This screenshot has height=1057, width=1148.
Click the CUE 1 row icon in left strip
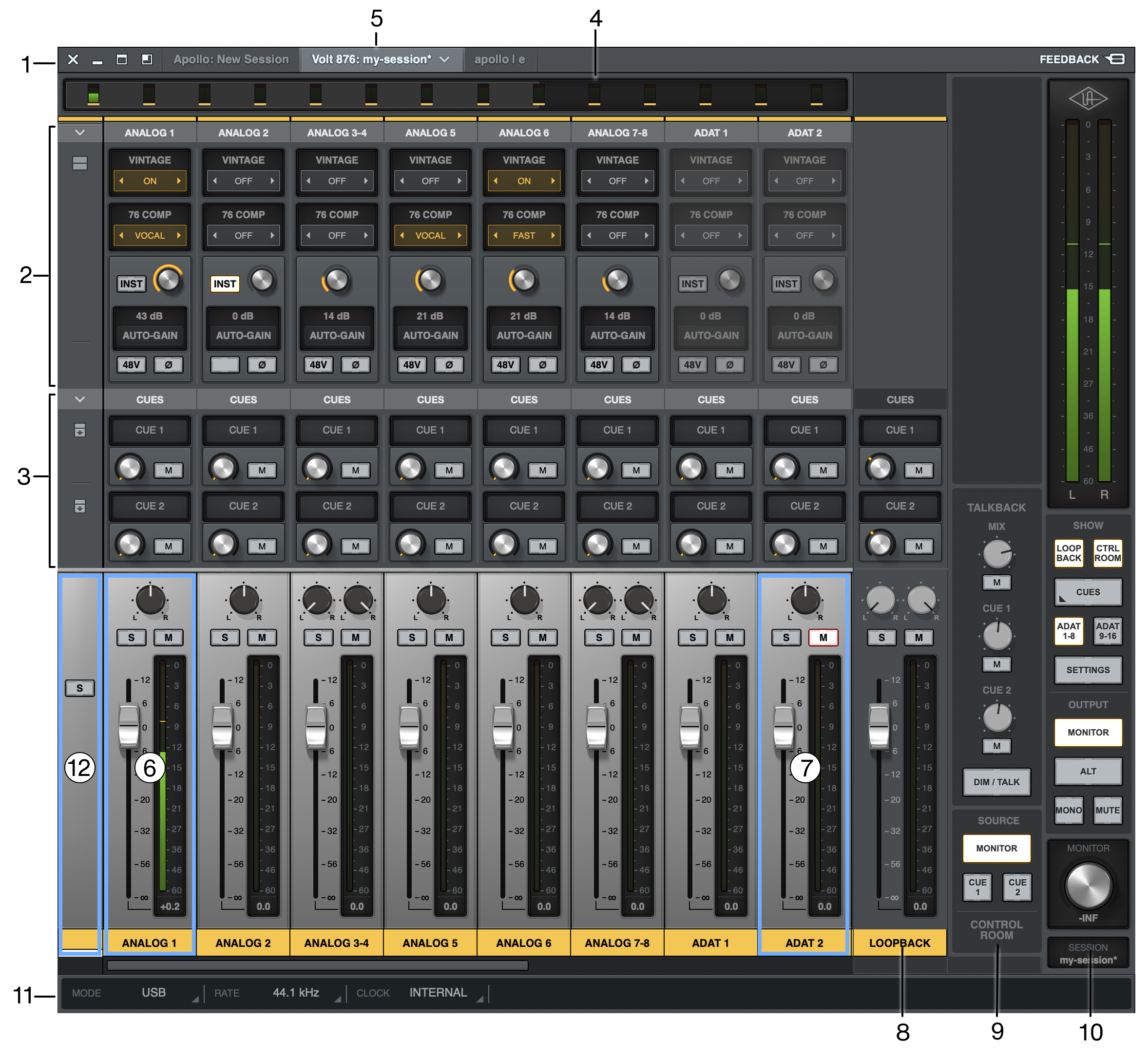point(80,430)
